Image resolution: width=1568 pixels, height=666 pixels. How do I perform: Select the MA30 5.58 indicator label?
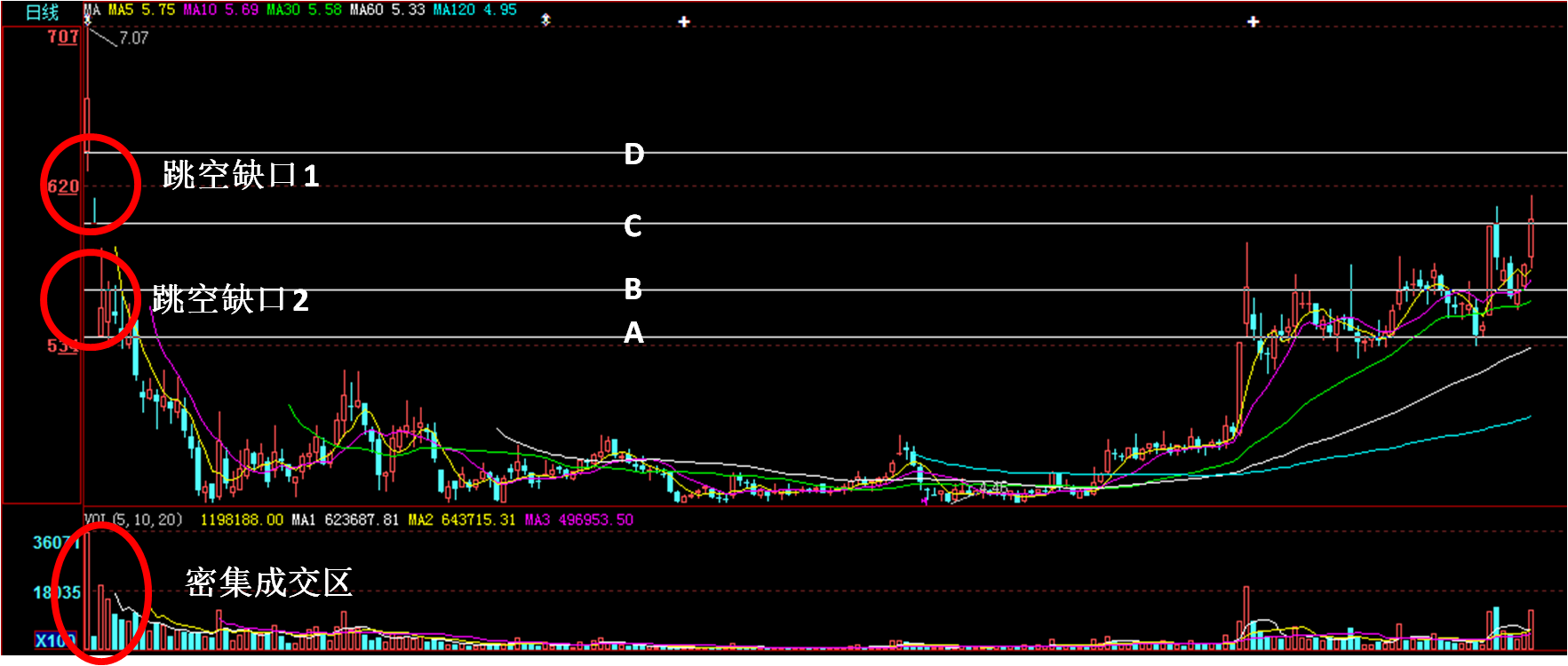304,10
